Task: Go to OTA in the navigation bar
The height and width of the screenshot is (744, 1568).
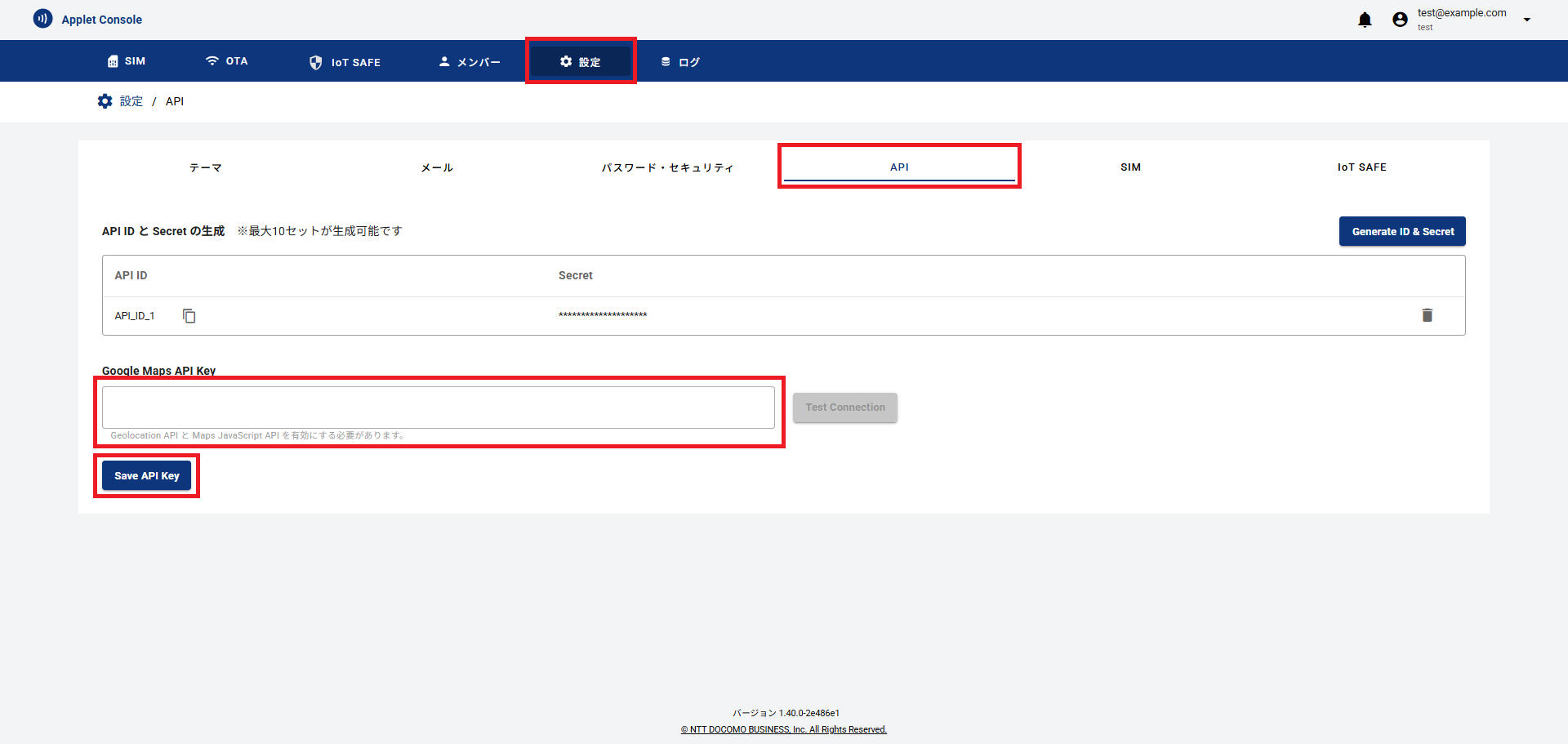Action: [226, 61]
